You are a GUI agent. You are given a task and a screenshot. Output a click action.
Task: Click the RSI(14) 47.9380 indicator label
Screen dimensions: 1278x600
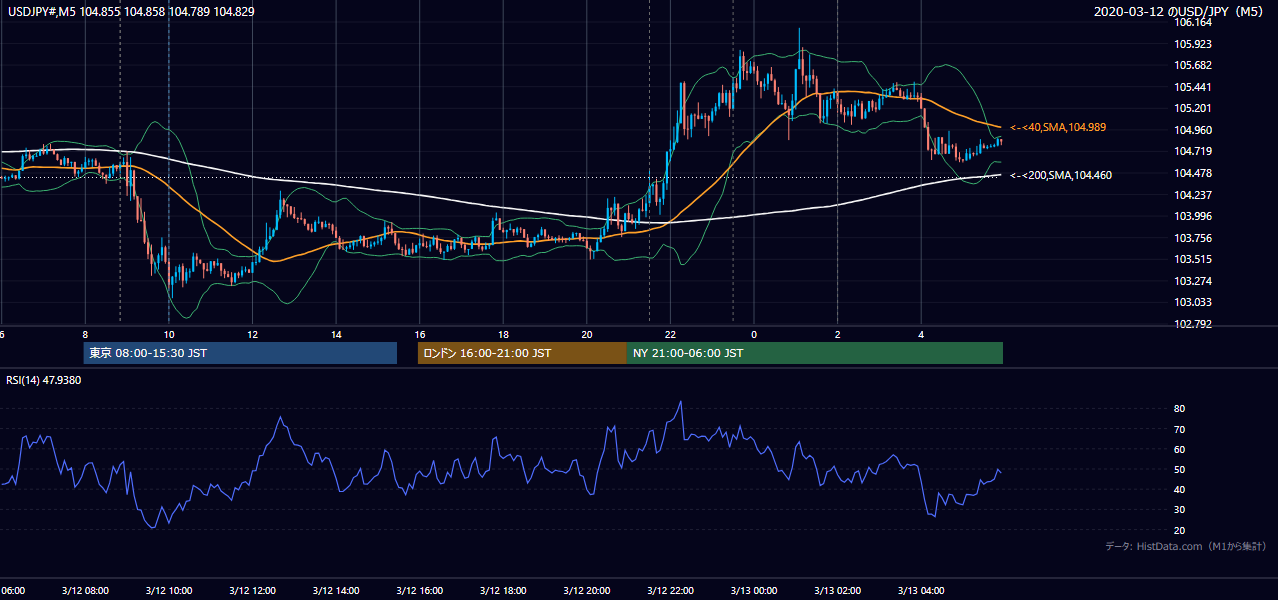click(44, 380)
